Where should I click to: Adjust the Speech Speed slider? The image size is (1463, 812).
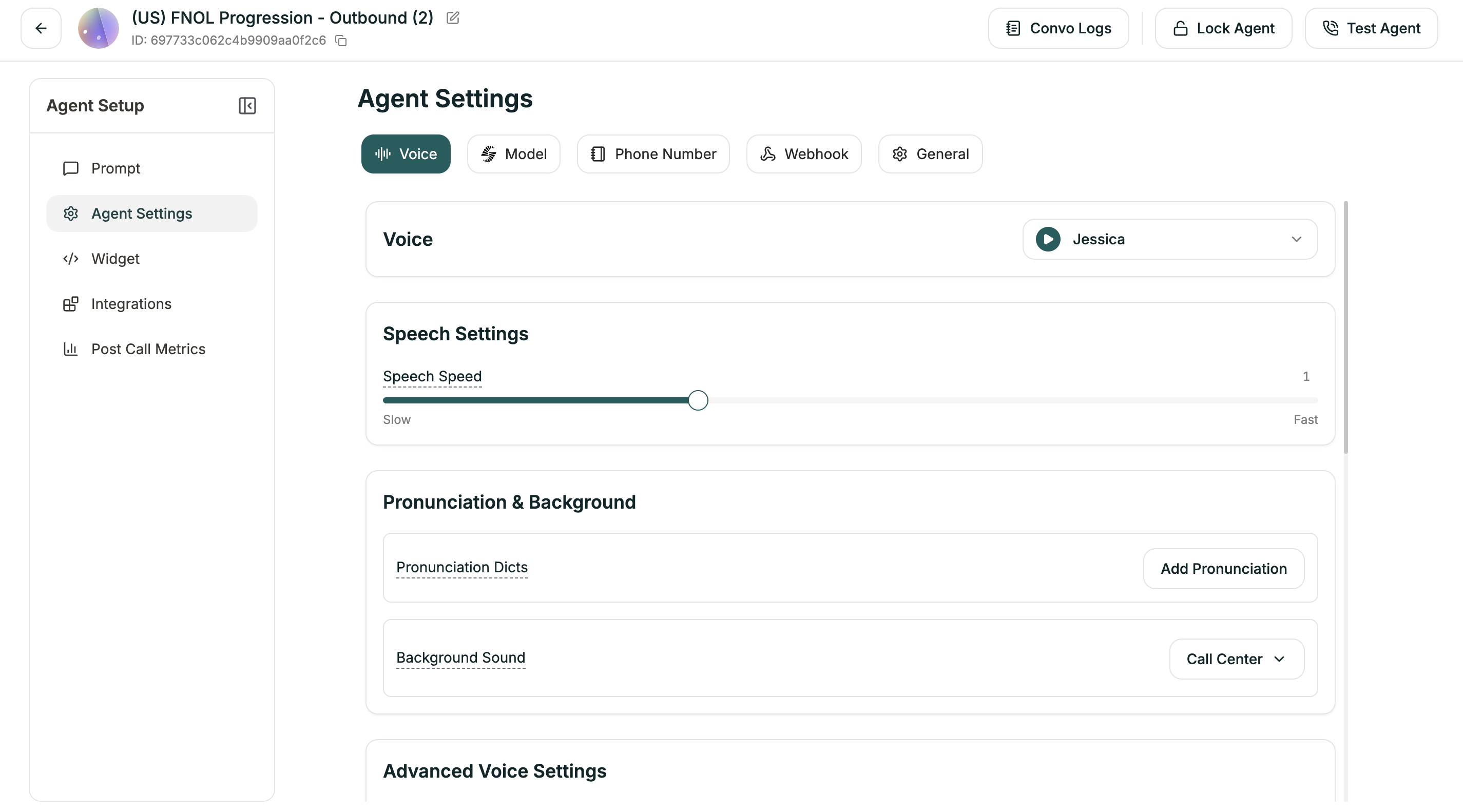pyautogui.click(x=698, y=400)
